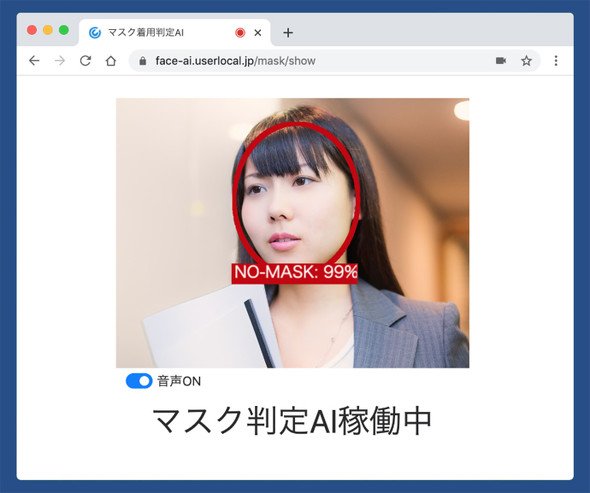Open Chrome three-dot menu
Screen dimensions: 590x493
[556, 61]
